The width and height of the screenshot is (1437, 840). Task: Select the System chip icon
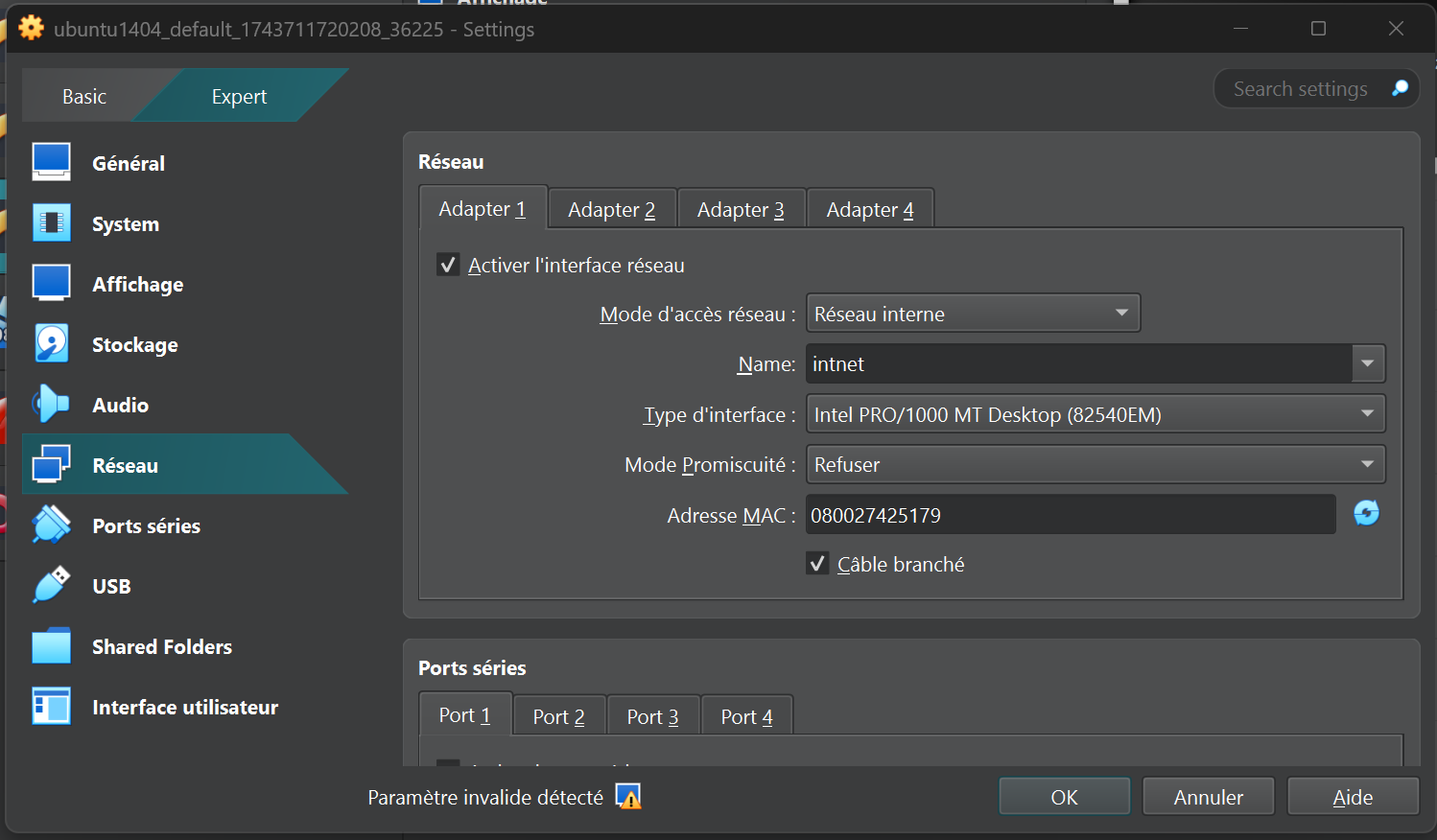(x=52, y=223)
